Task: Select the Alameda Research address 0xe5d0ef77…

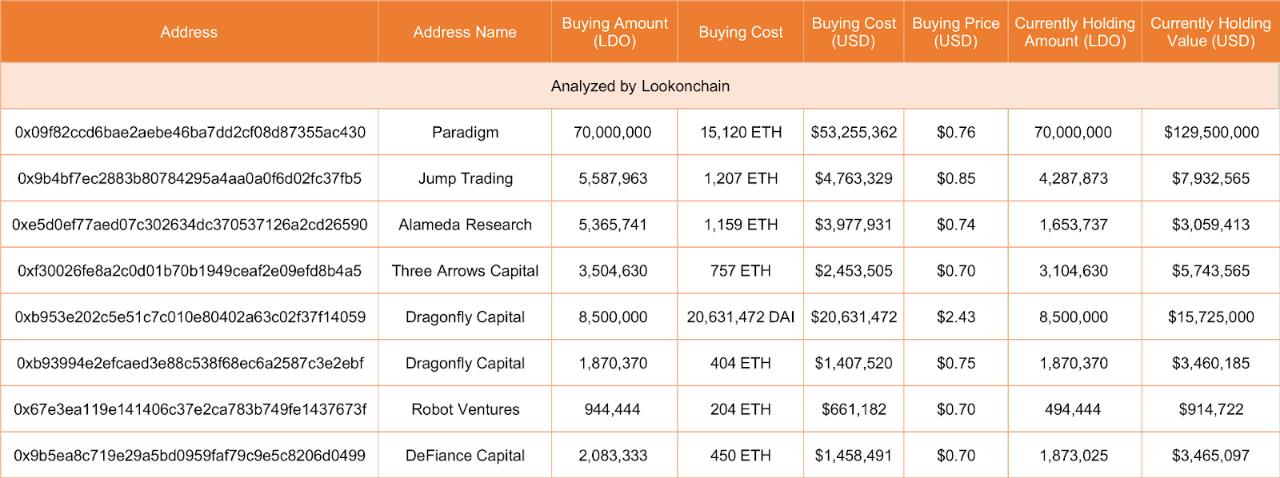Action: (x=189, y=224)
